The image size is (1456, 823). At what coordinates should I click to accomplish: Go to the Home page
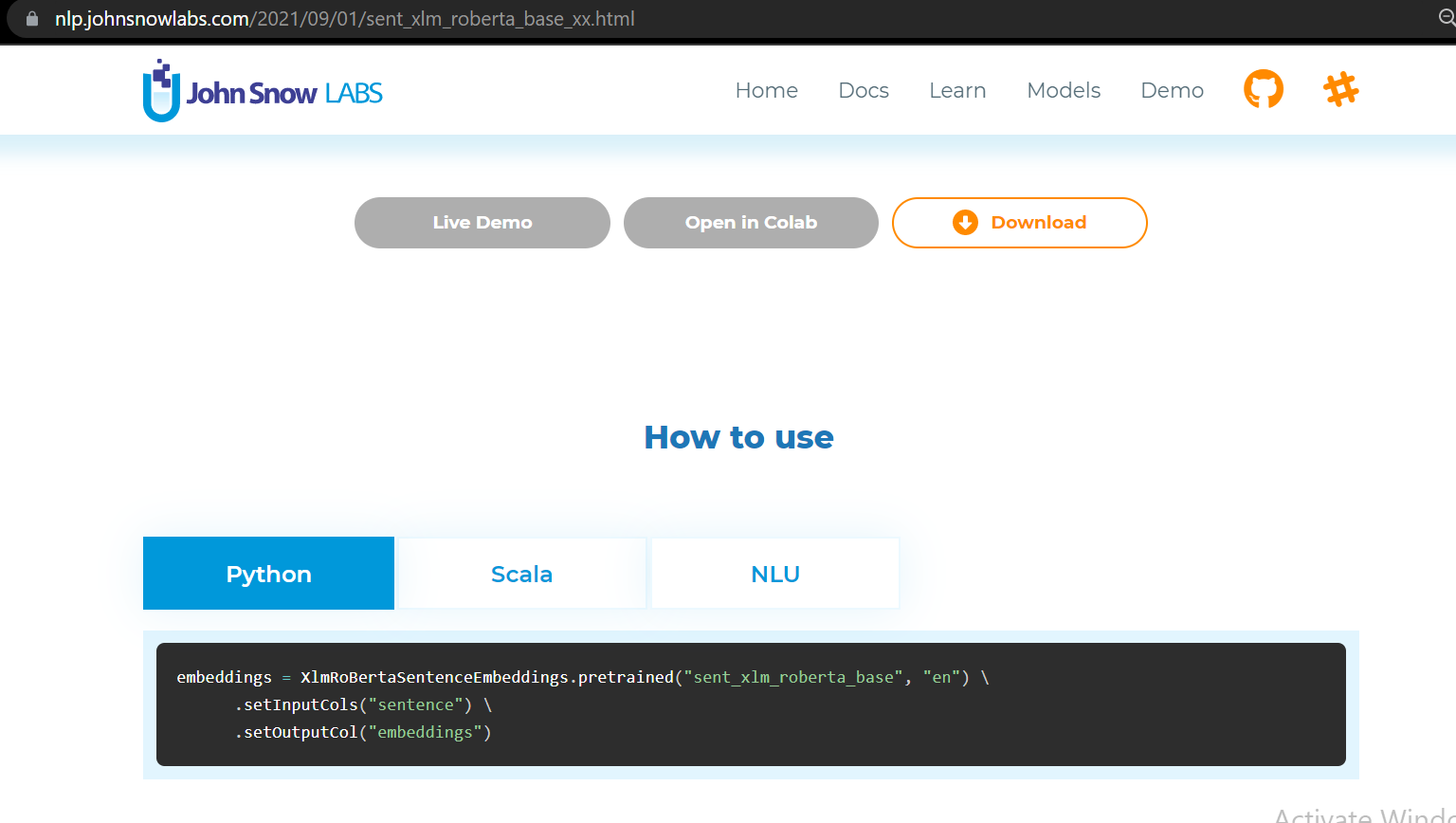pos(766,90)
